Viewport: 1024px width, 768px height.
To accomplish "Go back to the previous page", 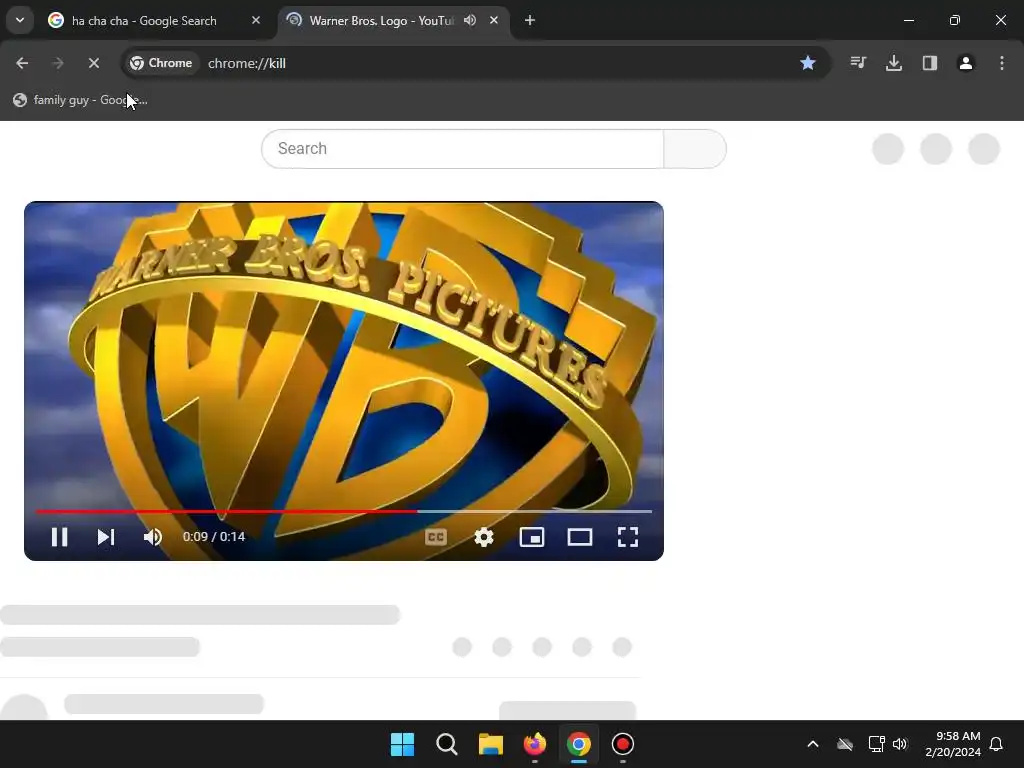I will [x=22, y=63].
